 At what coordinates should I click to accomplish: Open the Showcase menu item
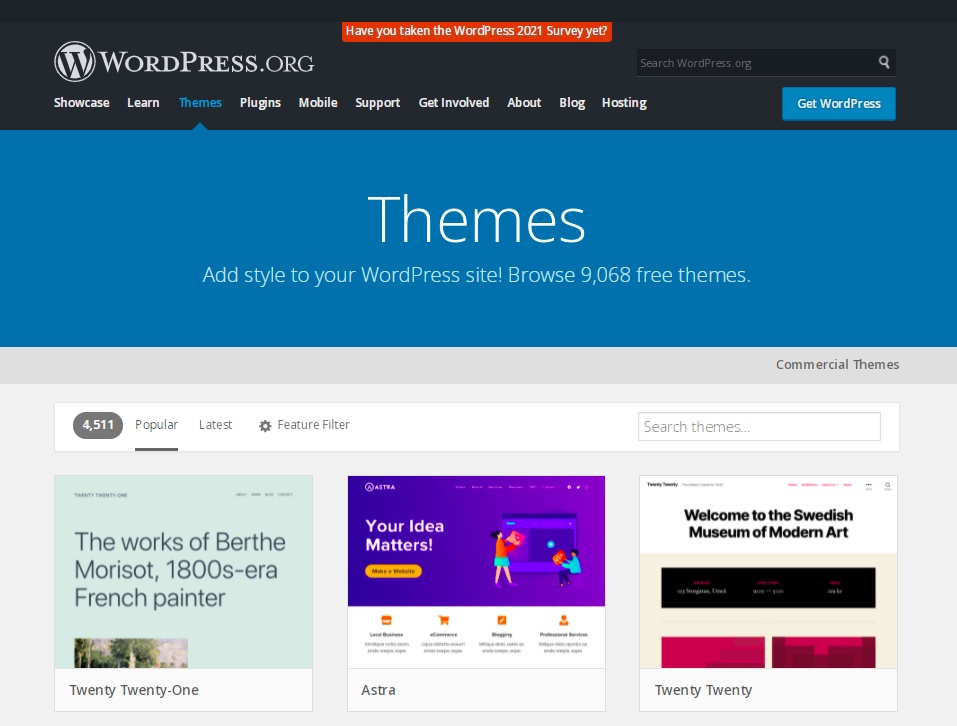tap(81, 103)
